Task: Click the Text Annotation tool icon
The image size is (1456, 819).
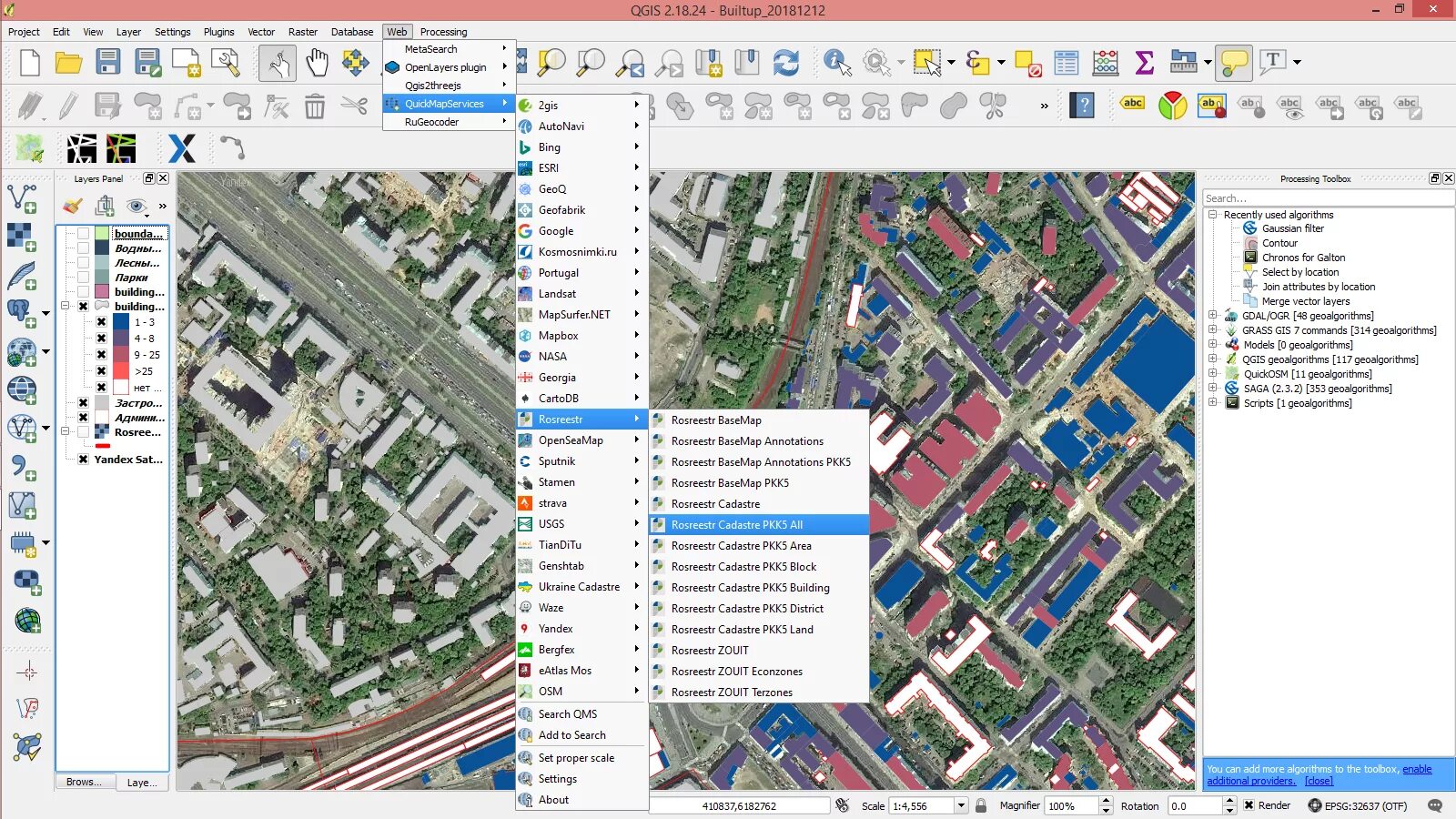Action: [1273, 62]
